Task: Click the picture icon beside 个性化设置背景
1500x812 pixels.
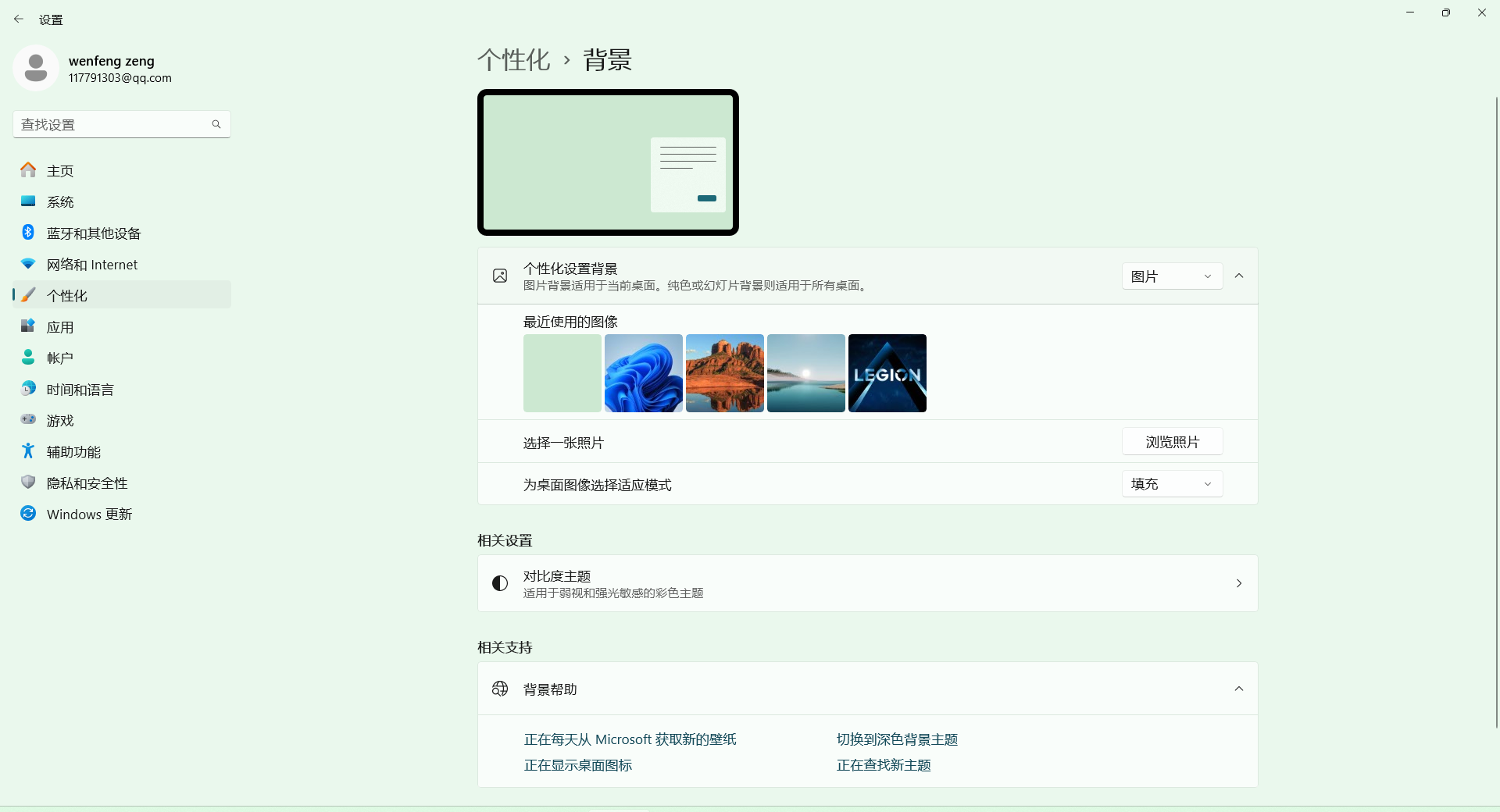Action: 500,276
